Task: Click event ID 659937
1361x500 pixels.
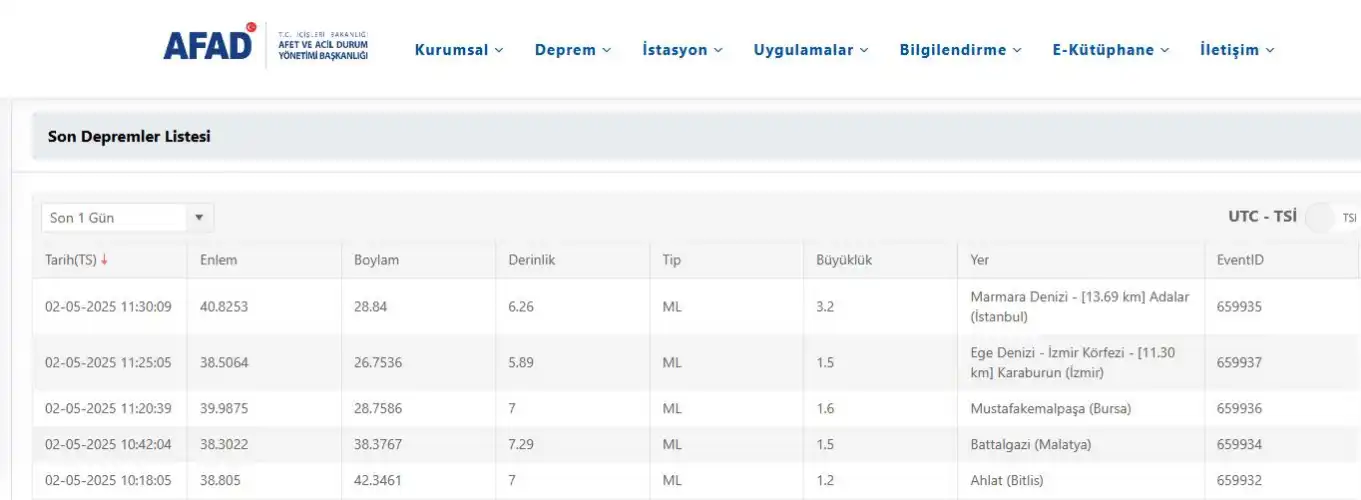Action: pyautogui.click(x=1240, y=362)
